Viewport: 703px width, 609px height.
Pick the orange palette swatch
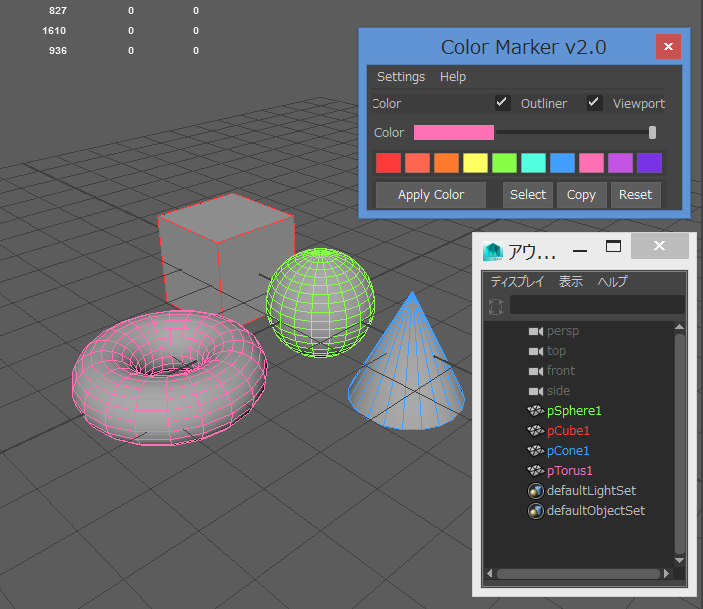click(x=447, y=163)
